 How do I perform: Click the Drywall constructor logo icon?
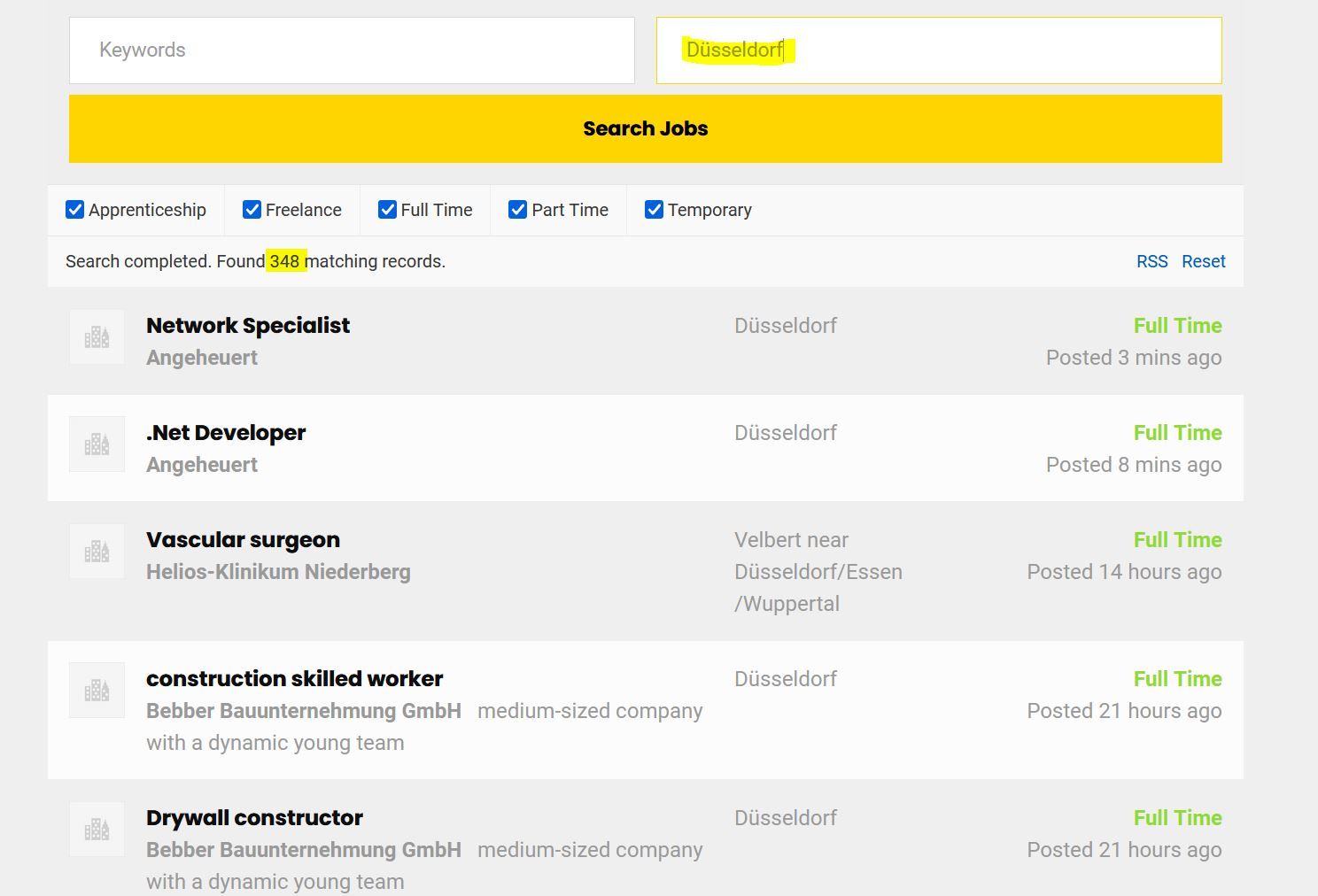click(x=97, y=830)
